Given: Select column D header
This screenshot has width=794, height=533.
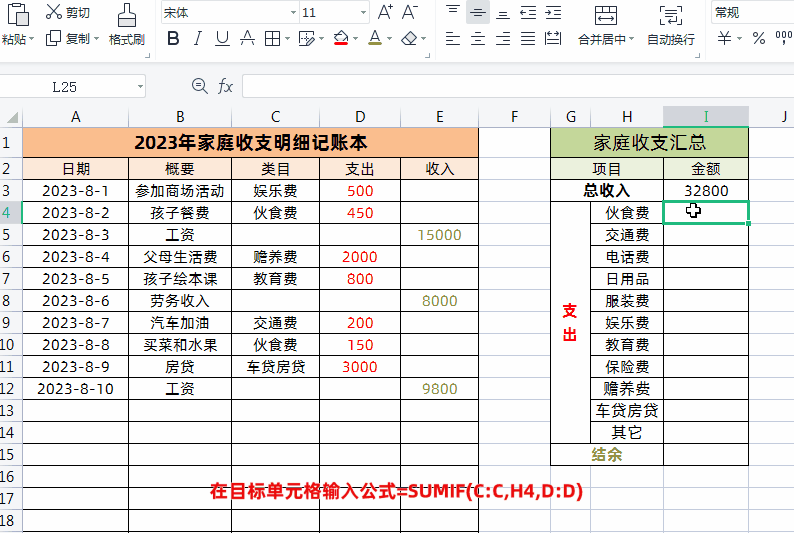Looking at the screenshot, I should click(360, 117).
